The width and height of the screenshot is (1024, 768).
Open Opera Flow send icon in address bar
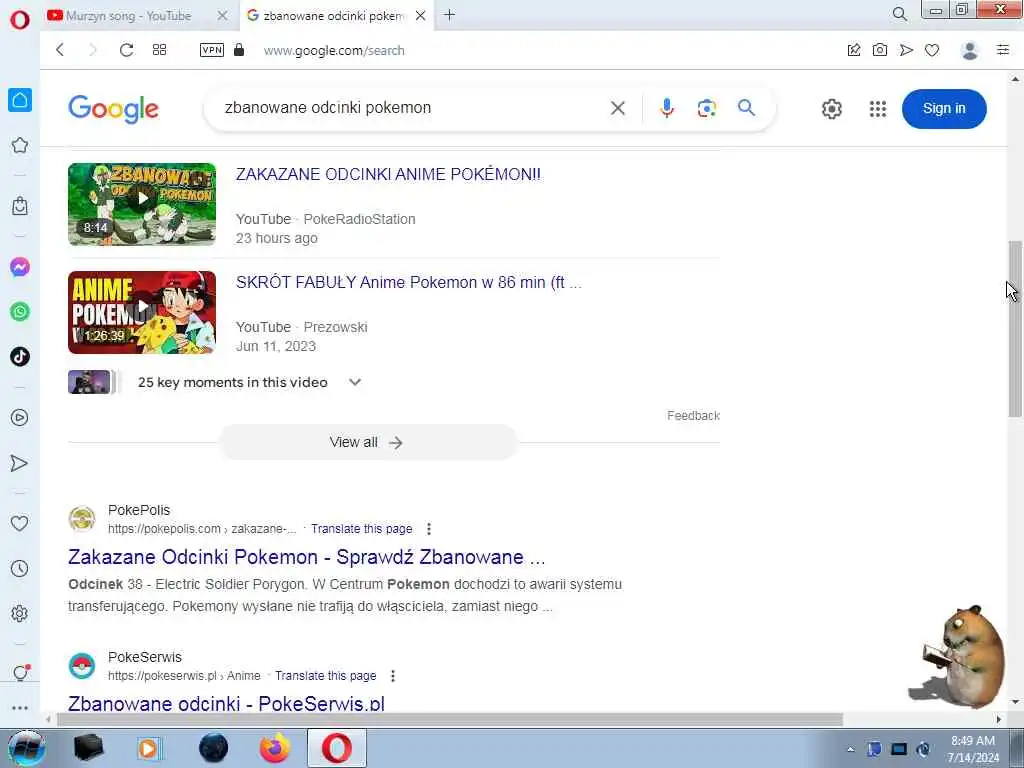pyautogui.click(x=906, y=50)
